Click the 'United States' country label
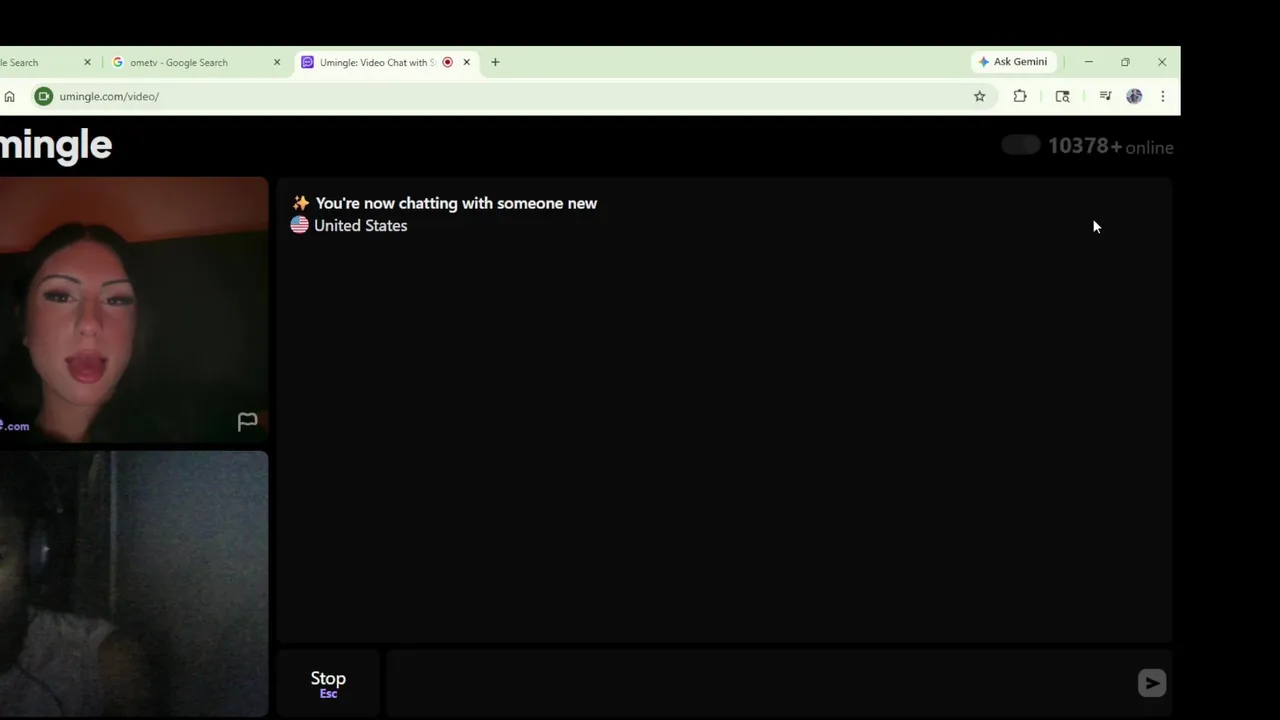The image size is (1280, 720). coord(360,226)
